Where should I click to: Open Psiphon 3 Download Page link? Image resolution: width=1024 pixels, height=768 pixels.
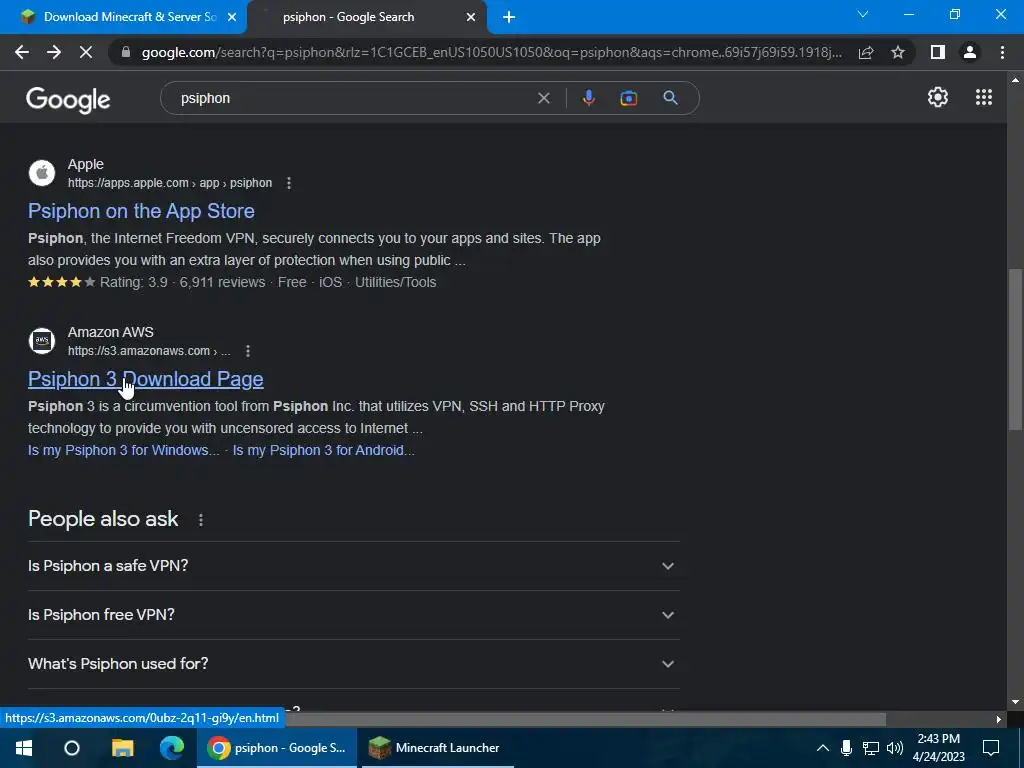146,379
